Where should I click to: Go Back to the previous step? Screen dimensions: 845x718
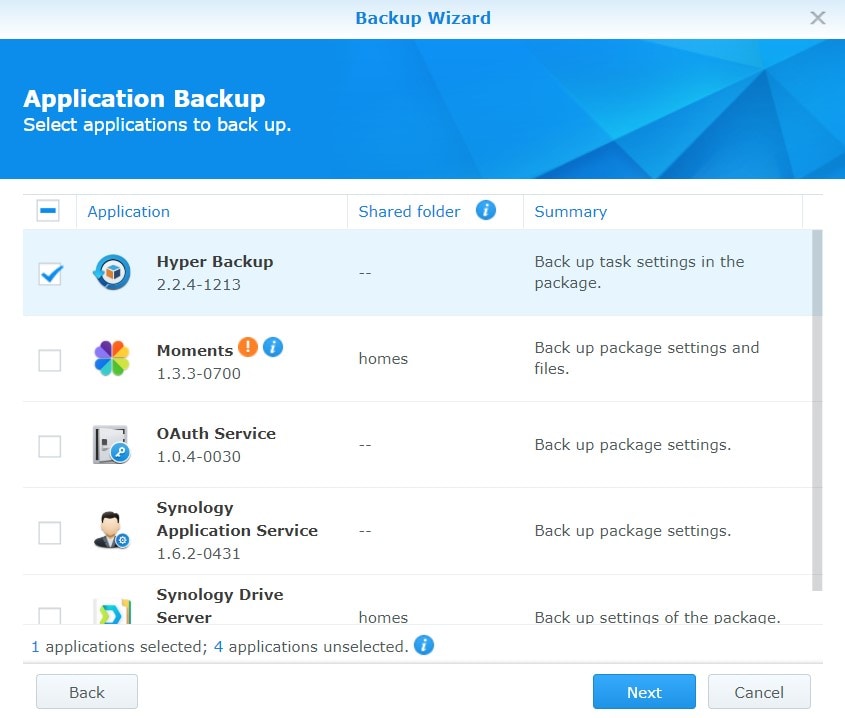(87, 692)
